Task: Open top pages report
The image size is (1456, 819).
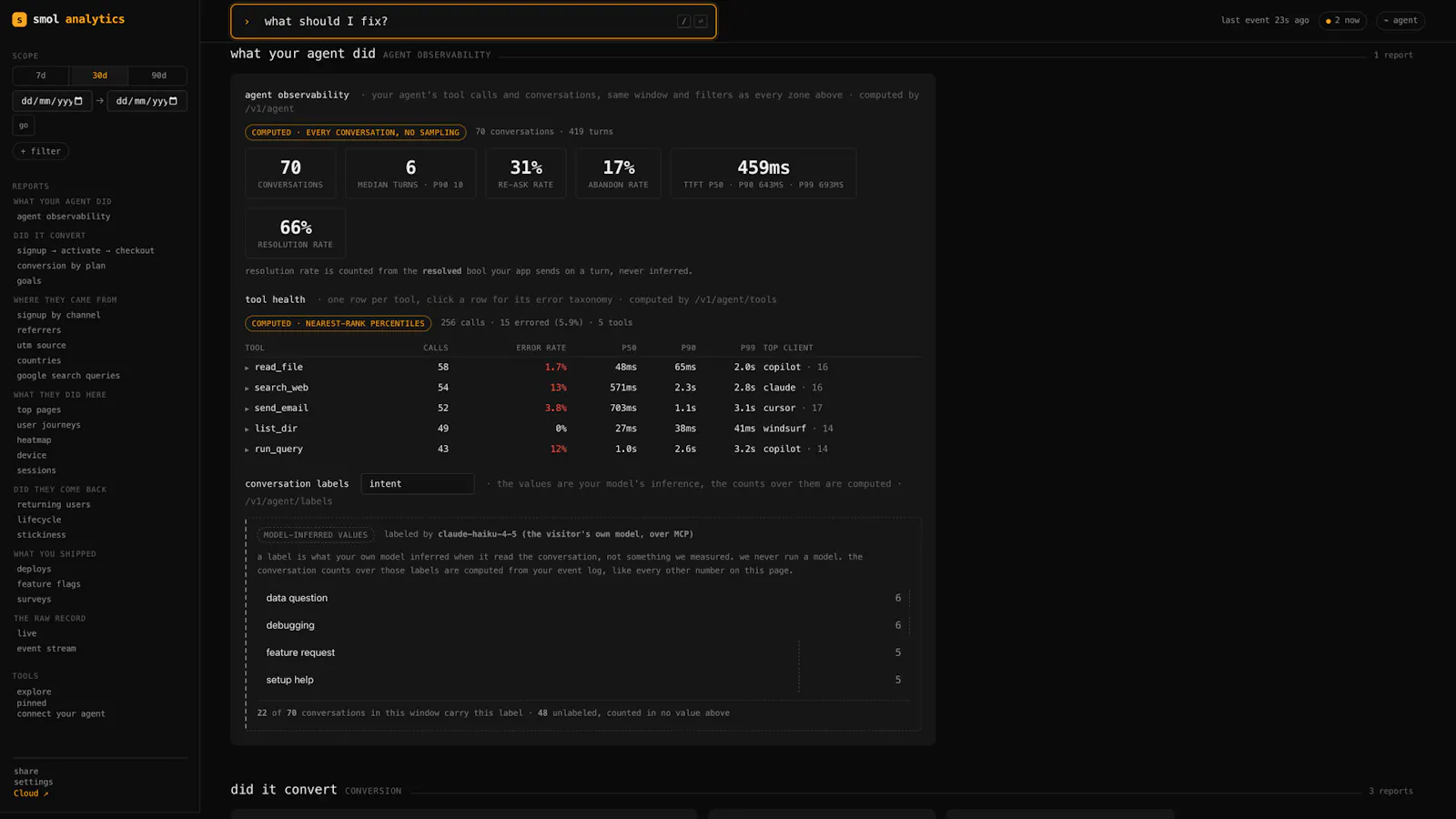Action: point(39,409)
